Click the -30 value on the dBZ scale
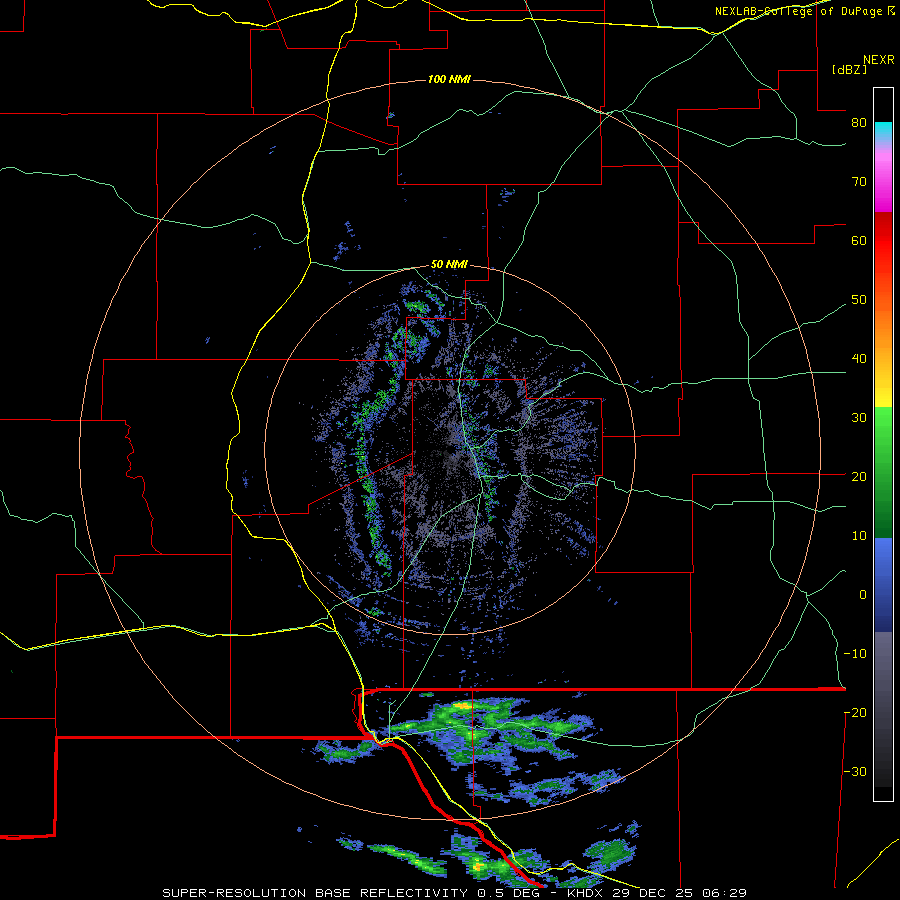900x900 pixels. [855, 772]
